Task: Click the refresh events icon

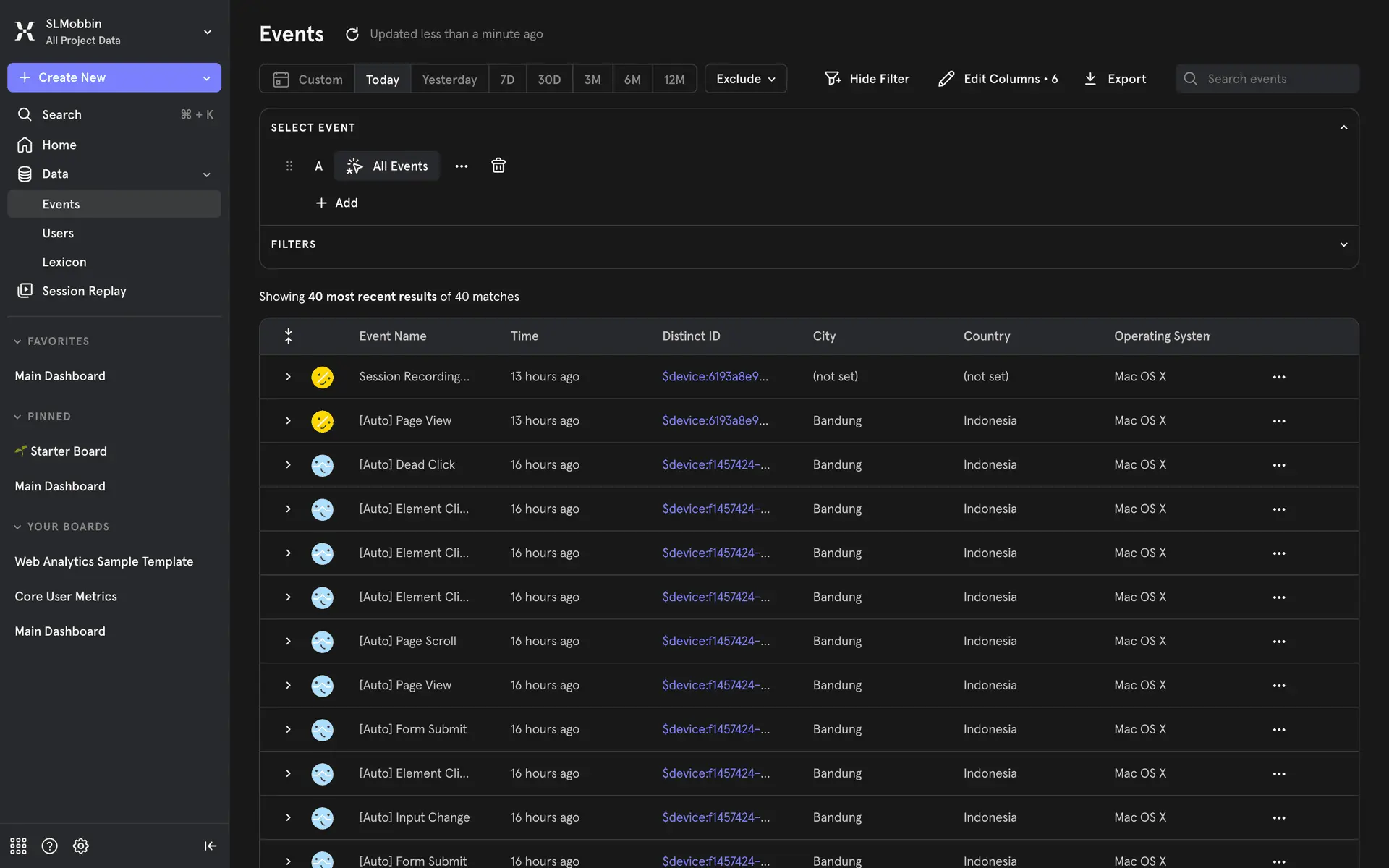Action: (x=352, y=34)
